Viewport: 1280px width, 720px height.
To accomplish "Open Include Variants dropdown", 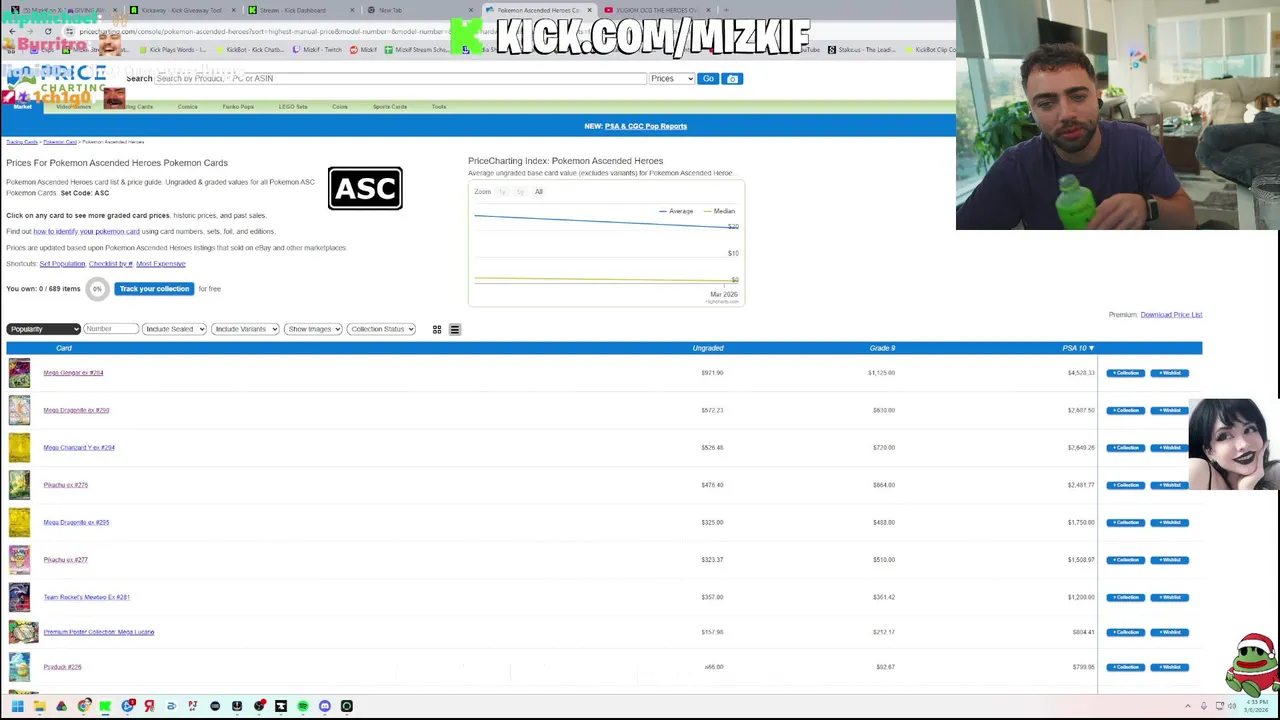I will (x=245, y=329).
